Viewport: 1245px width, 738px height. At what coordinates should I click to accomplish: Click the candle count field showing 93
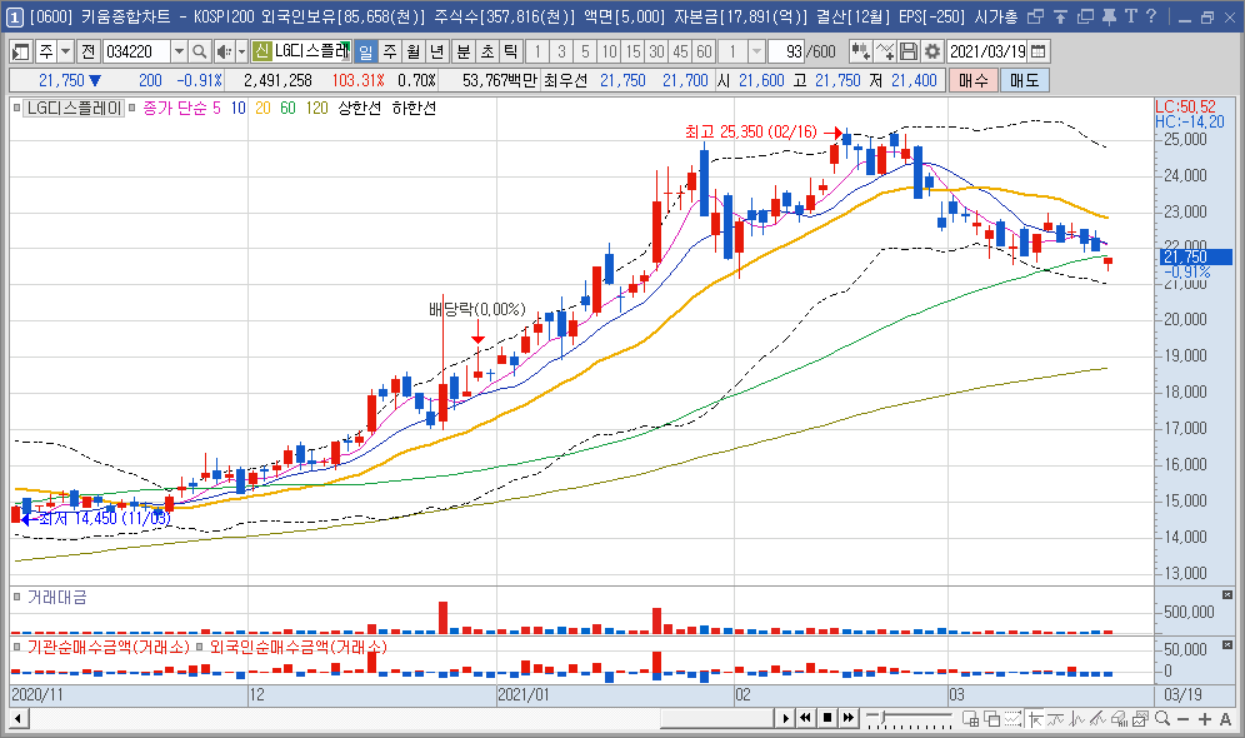click(786, 51)
